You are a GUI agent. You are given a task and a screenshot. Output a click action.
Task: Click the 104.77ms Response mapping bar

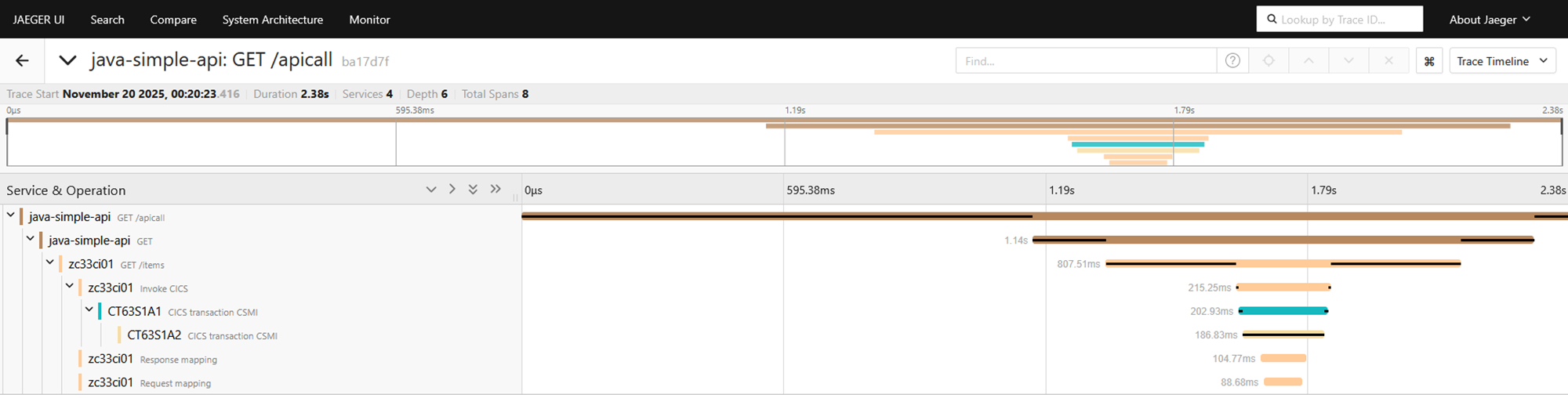[x=1283, y=358]
